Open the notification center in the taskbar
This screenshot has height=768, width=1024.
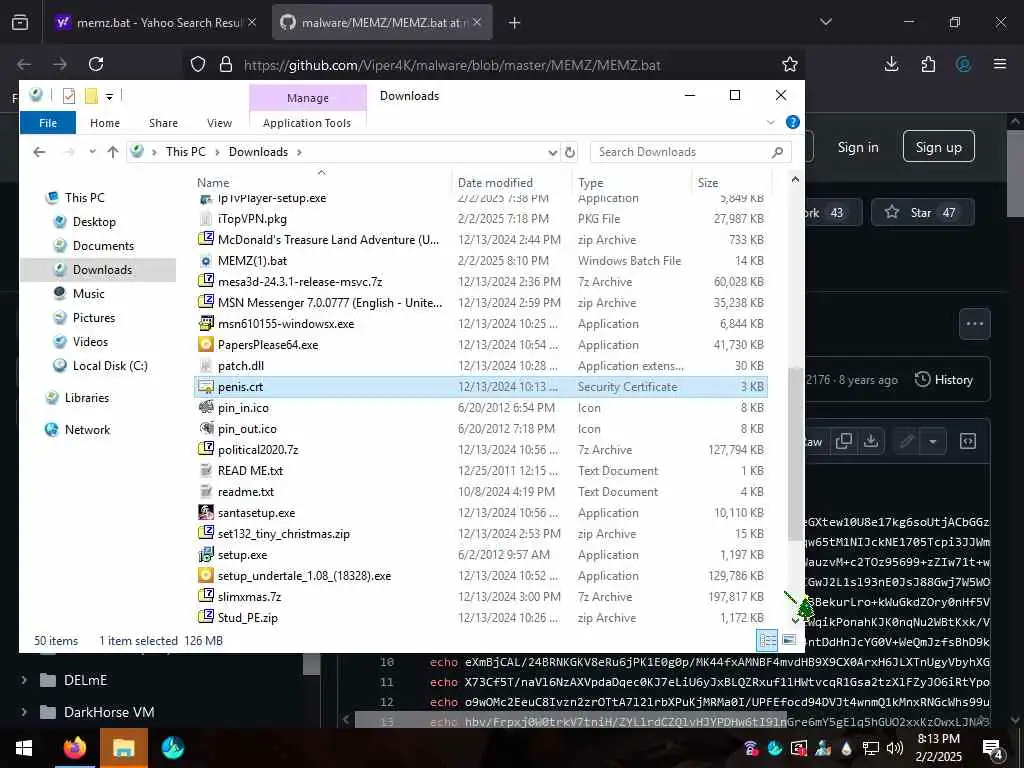click(993, 749)
